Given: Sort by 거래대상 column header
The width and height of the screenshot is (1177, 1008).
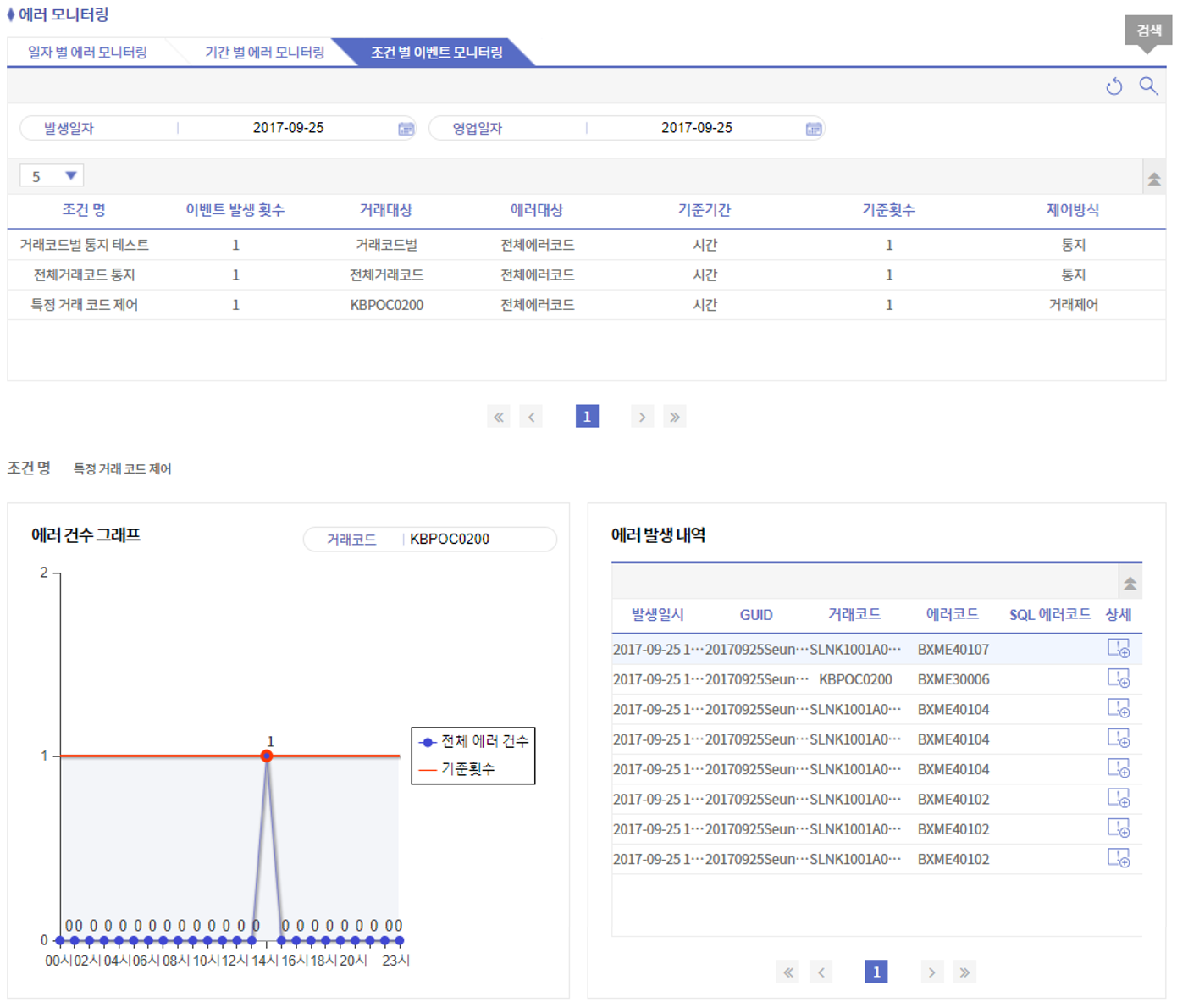Looking at the screenshot, I should (x=386, y=210).
